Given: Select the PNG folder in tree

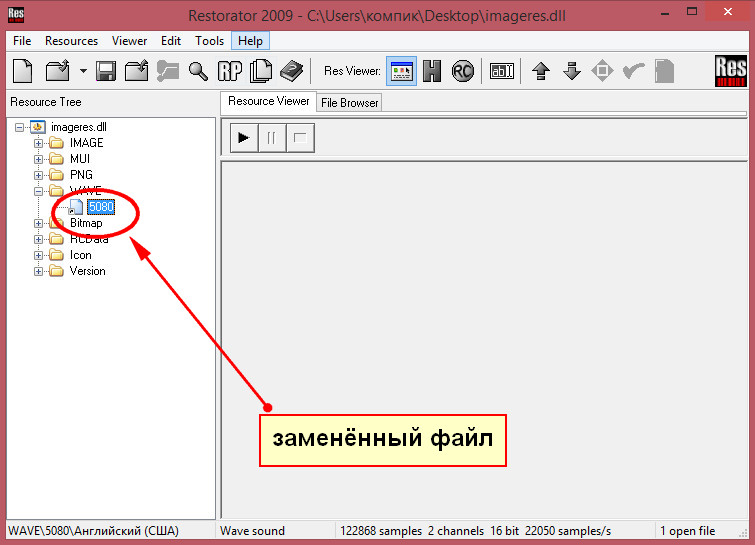Looking at the screenshot, I should pyautogui.click(x=81, y=175).
